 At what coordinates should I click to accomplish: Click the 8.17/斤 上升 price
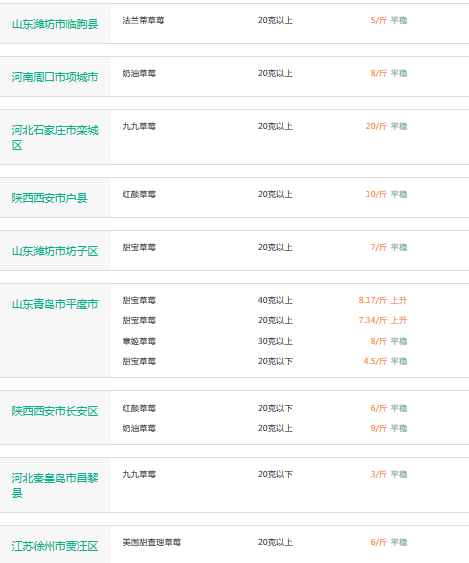click(x=382, y=300)
